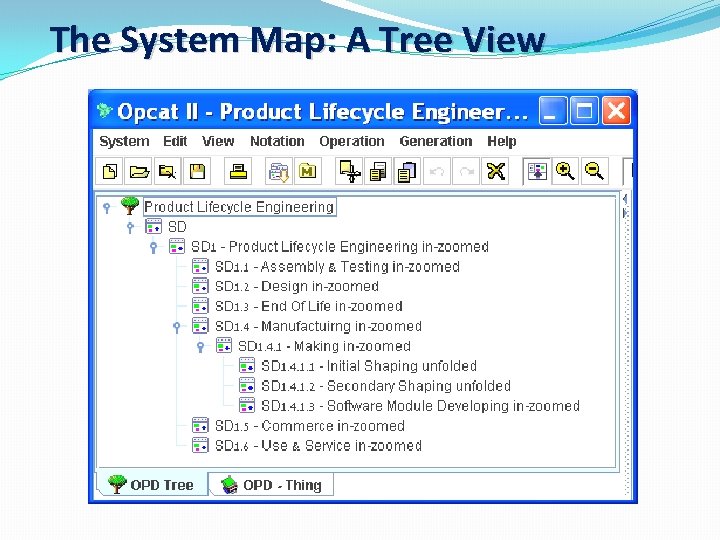
Task: Click the Delete X toolbar icon
Action: click(495, 171)
